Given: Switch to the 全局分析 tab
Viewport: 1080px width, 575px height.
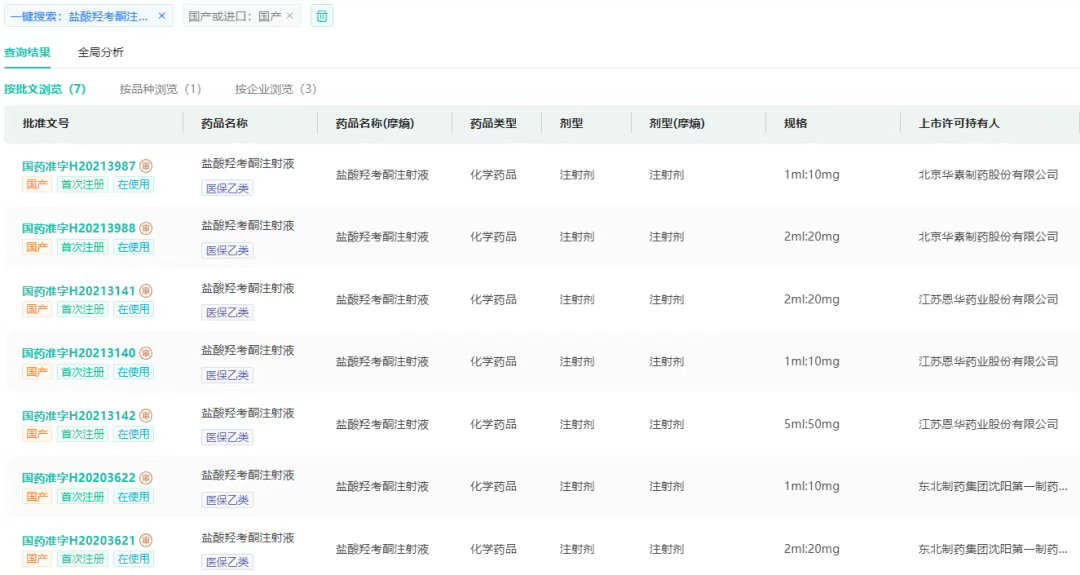Looking at the screenshot, I should pos(101,52).
